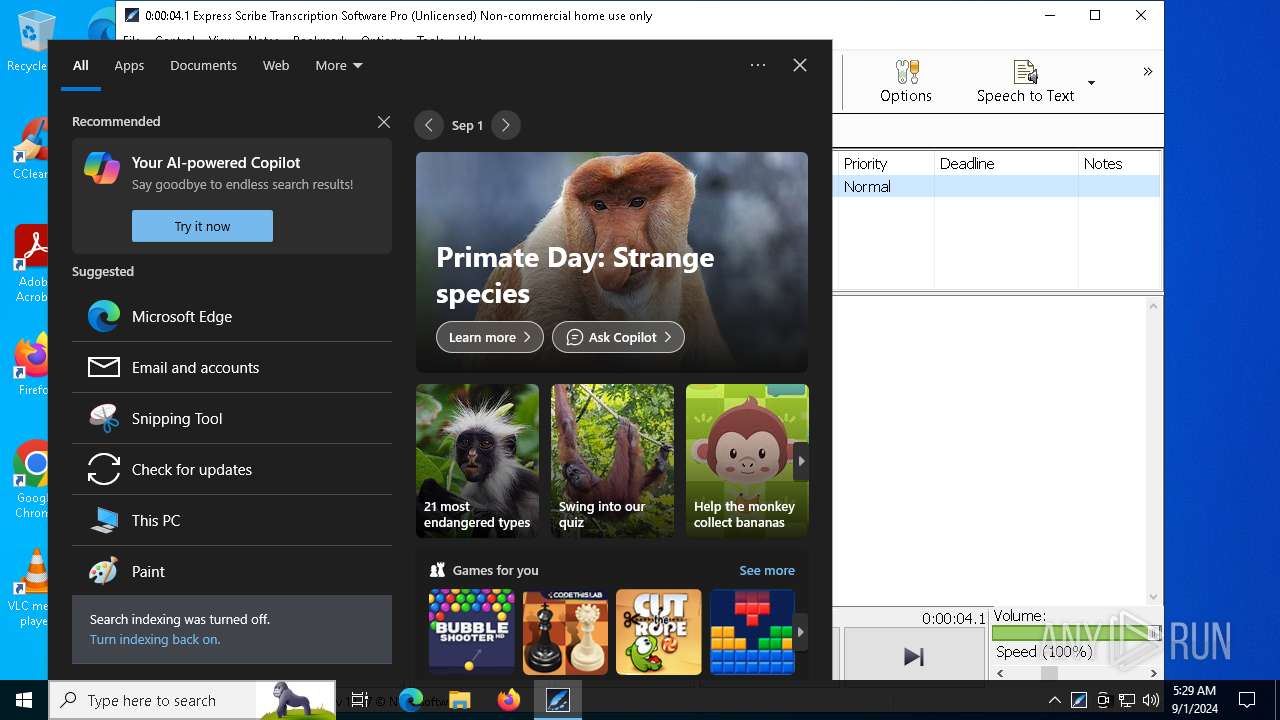Viewport: 1280px width, 720px height.
Task: Open the chess game tile
Action: 565,632
